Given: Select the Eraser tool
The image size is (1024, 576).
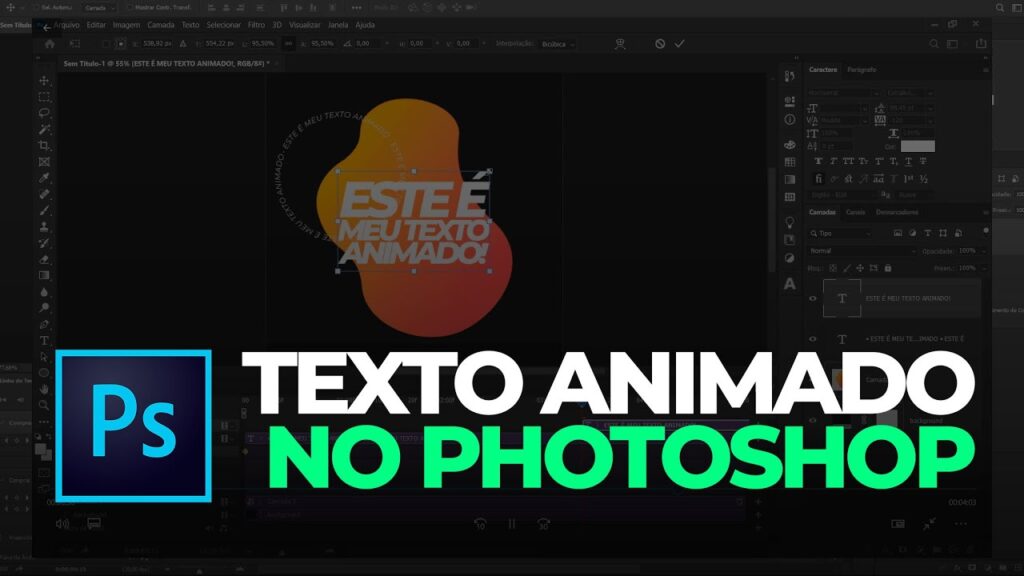Looking at the screenshot, I should point(44,259).
